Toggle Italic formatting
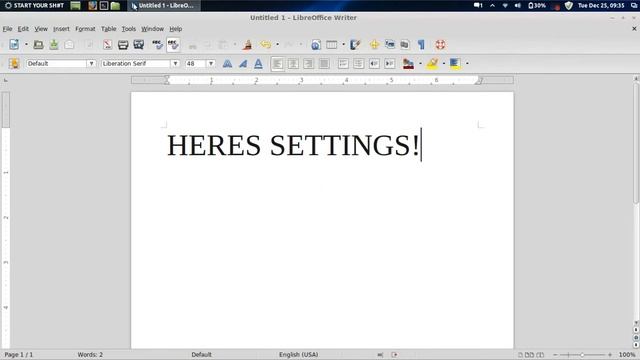Viewport: 640px width, 360px height. tap(243, 64)
